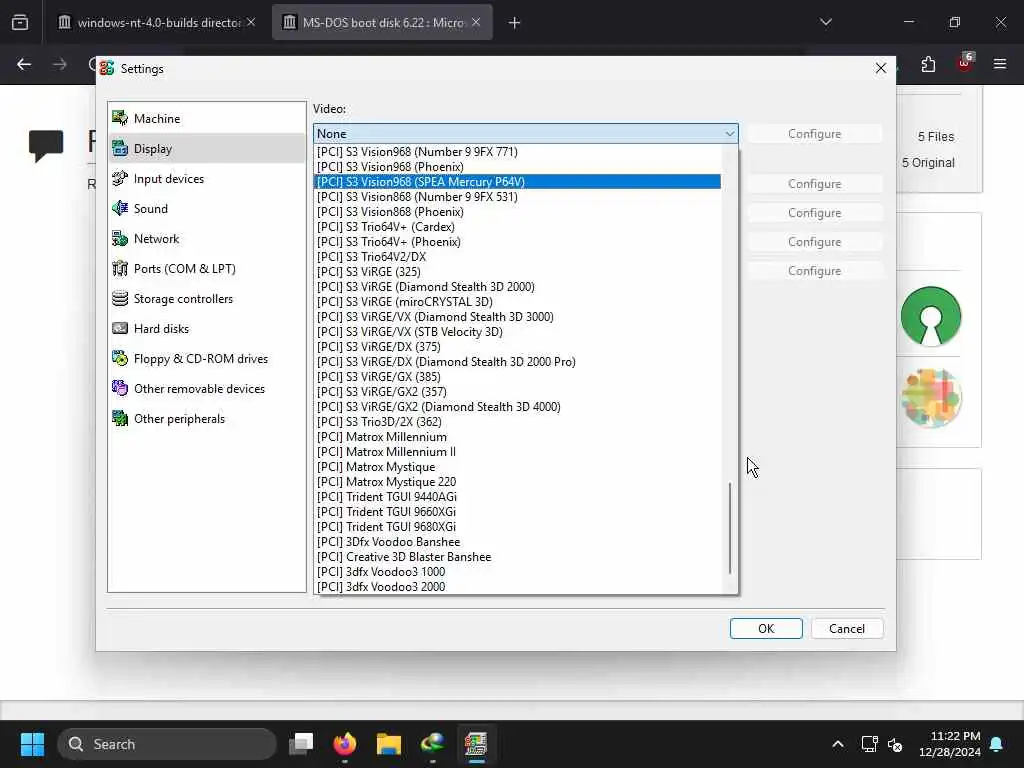This screenshot has height=768, width=1024.
Task: Click the video list scrollbar thumb
Action: coord(730,528)
